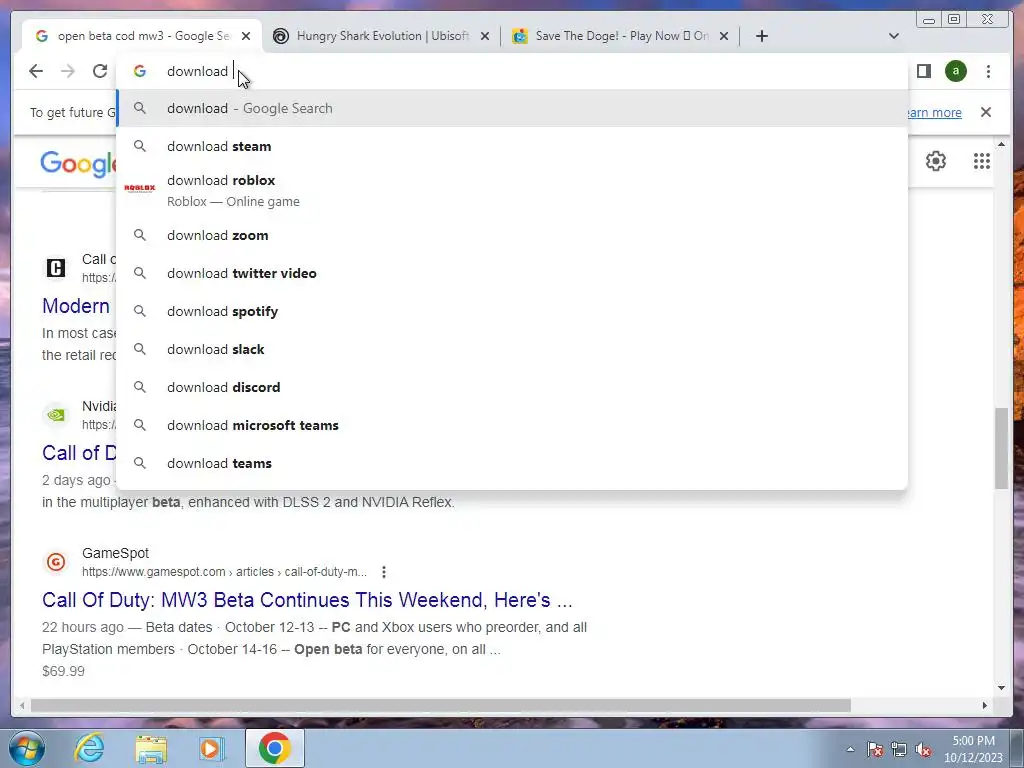Viewport: 1024px width, 768px height.
Task: Open Call Of Duty MW3 Beta Continues link
Action: [307, 600]
